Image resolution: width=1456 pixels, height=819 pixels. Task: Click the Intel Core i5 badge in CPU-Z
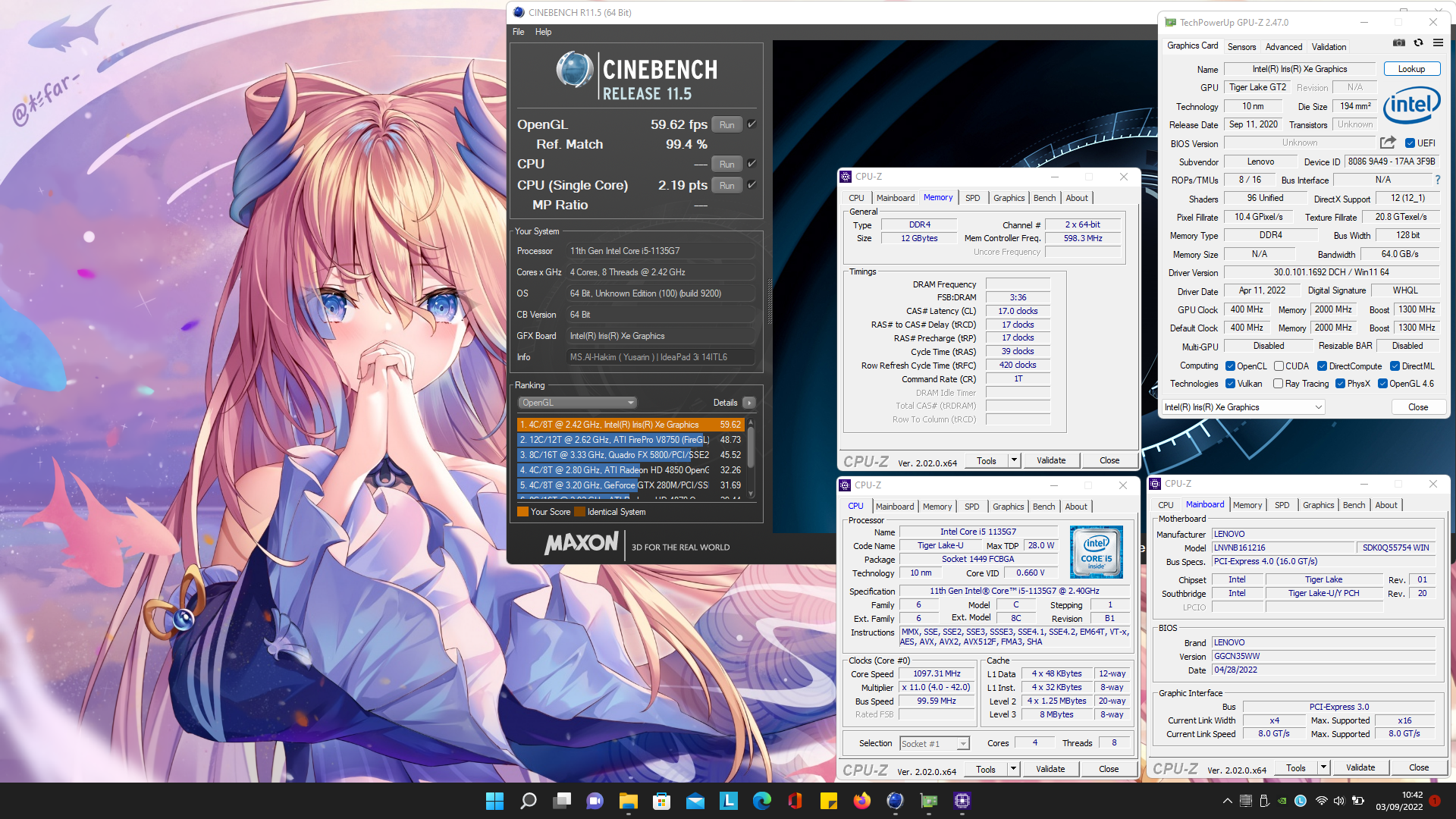(1097, 552)
